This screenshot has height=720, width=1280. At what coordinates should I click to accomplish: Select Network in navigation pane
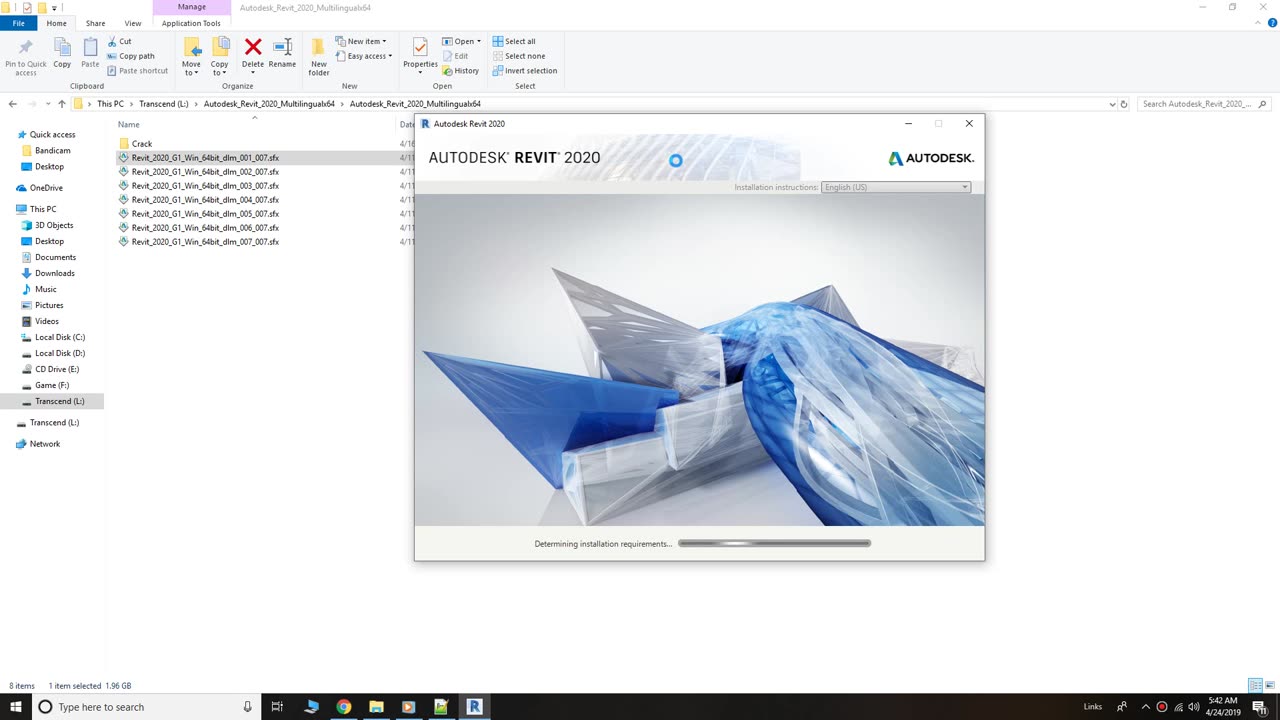(45, 444)
